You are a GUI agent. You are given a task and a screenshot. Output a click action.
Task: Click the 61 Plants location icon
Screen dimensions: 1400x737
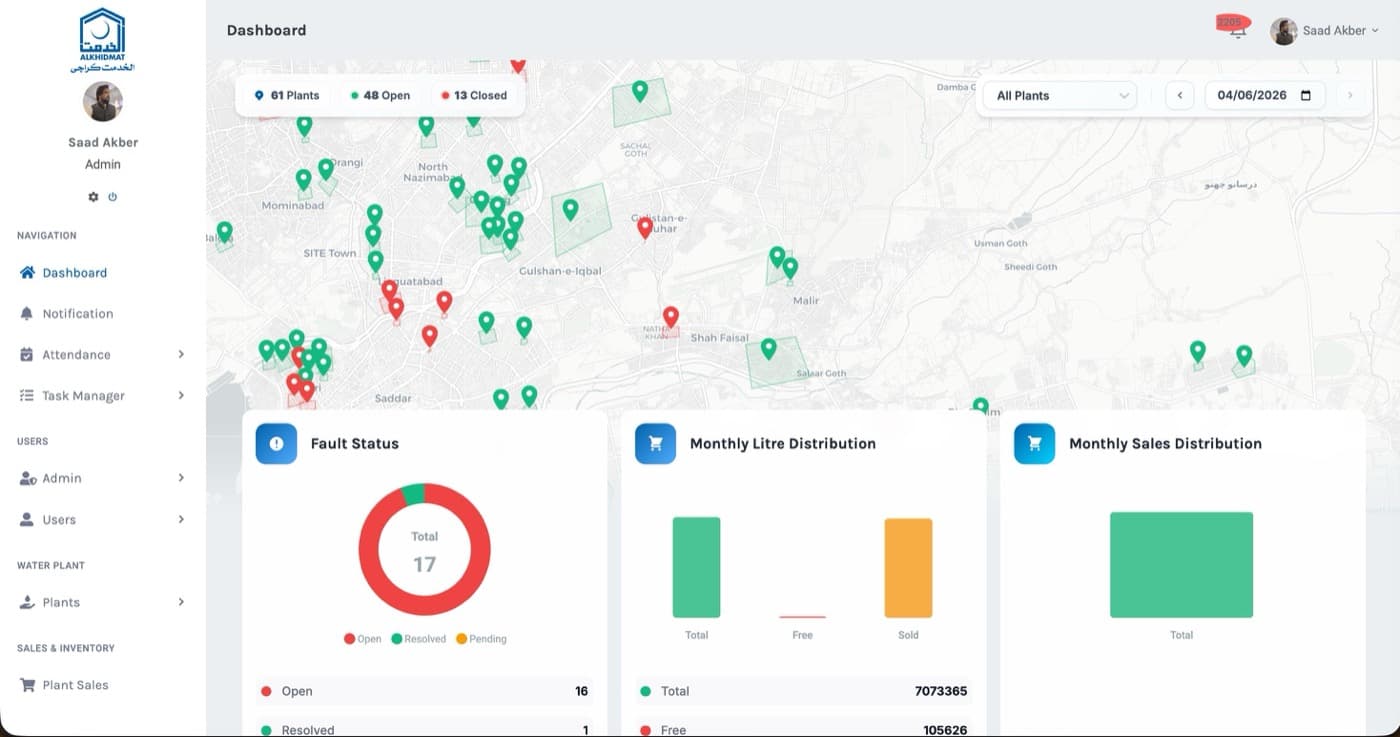point(259,95)
